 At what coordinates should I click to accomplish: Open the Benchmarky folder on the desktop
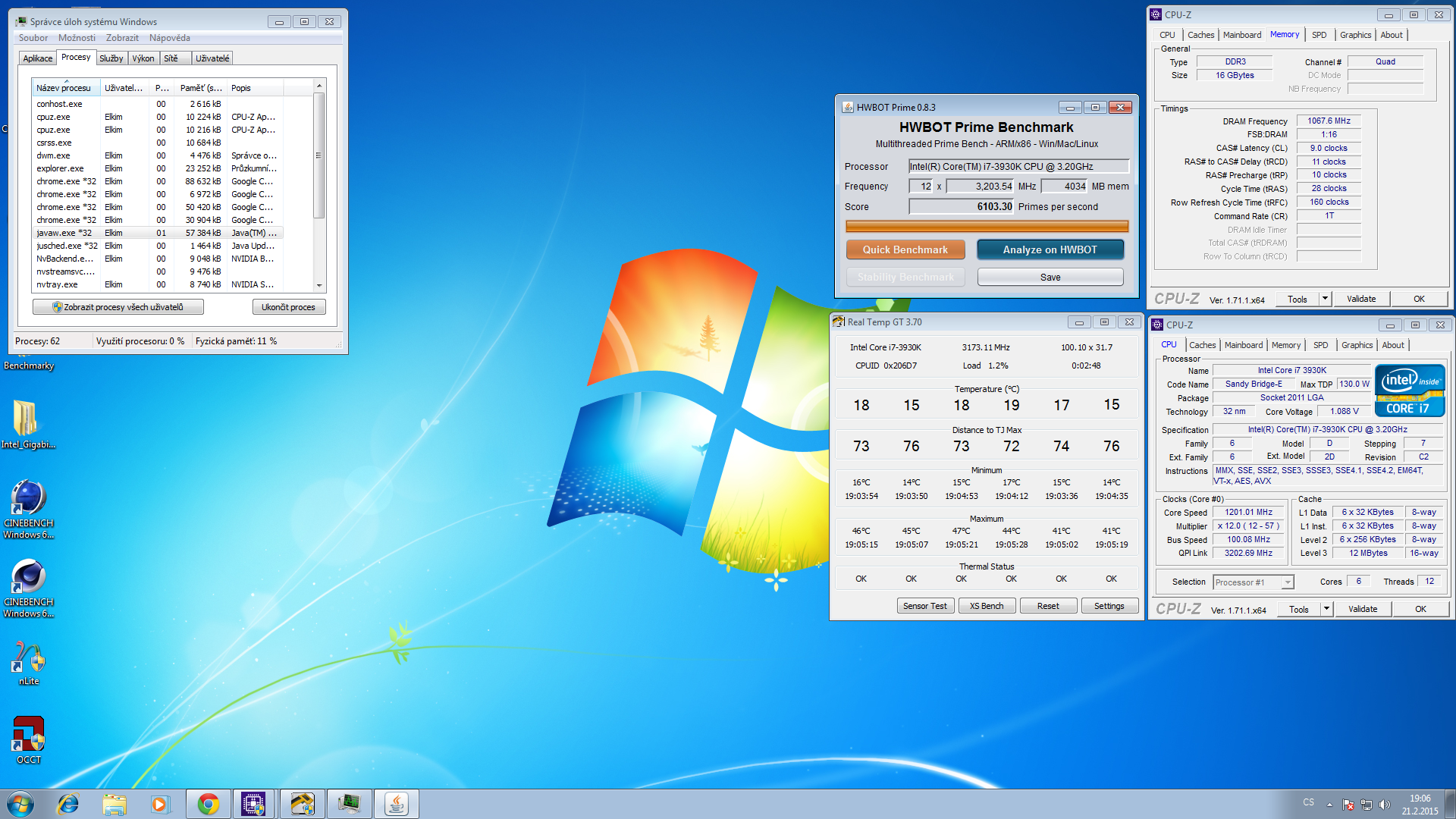coord(29,366)
